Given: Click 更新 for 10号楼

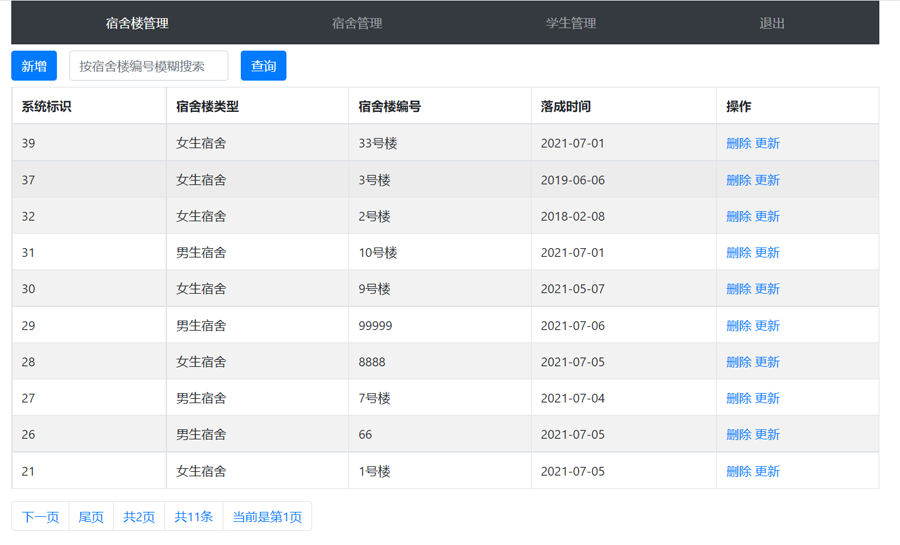Looking at the screenshot, I should 767,252.
